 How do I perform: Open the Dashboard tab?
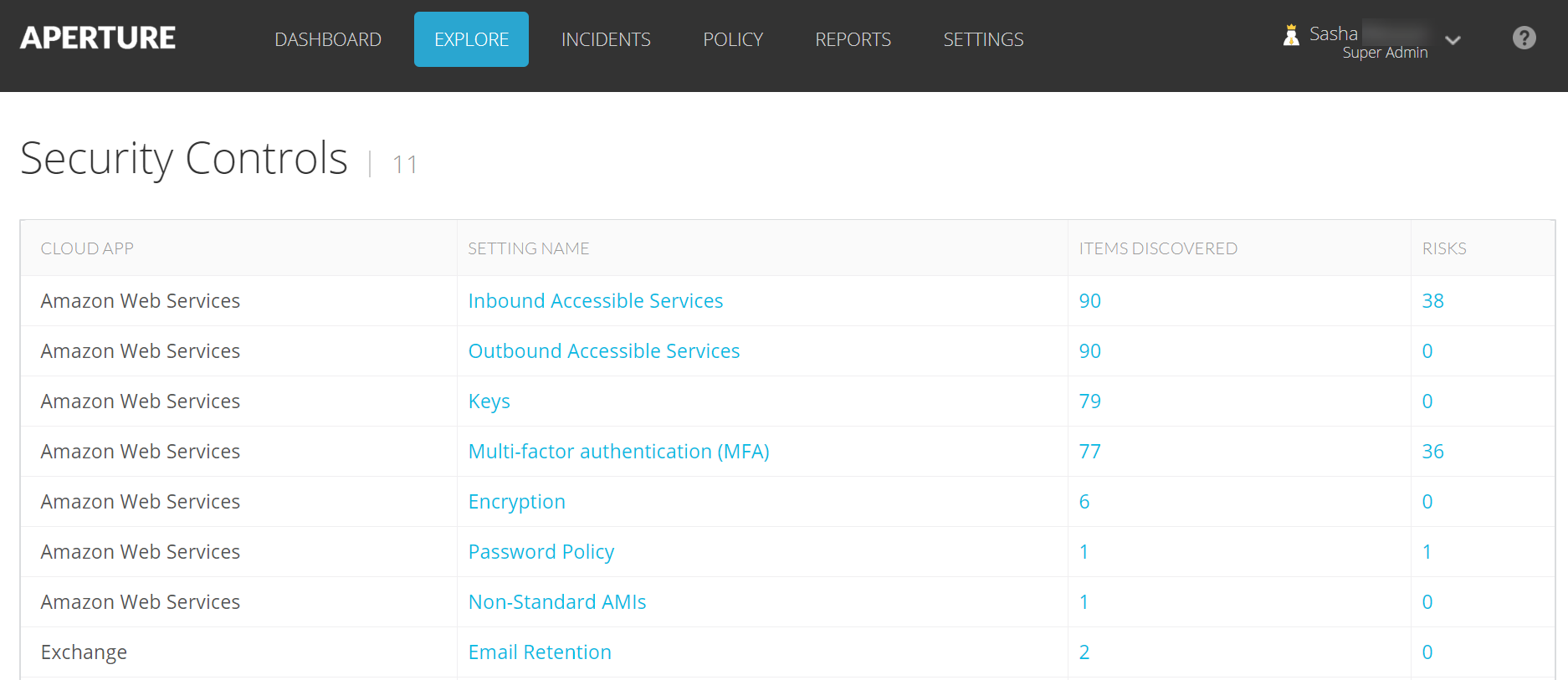coord(328,39)
